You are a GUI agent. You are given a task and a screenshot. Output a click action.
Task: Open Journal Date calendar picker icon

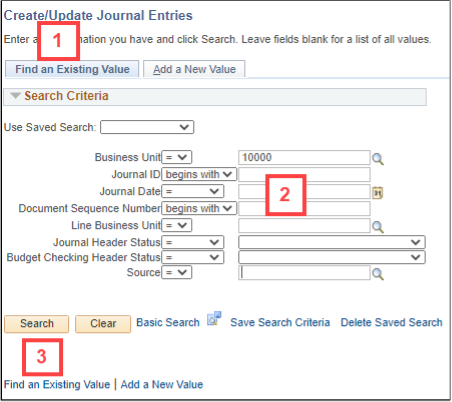point(377,193)
